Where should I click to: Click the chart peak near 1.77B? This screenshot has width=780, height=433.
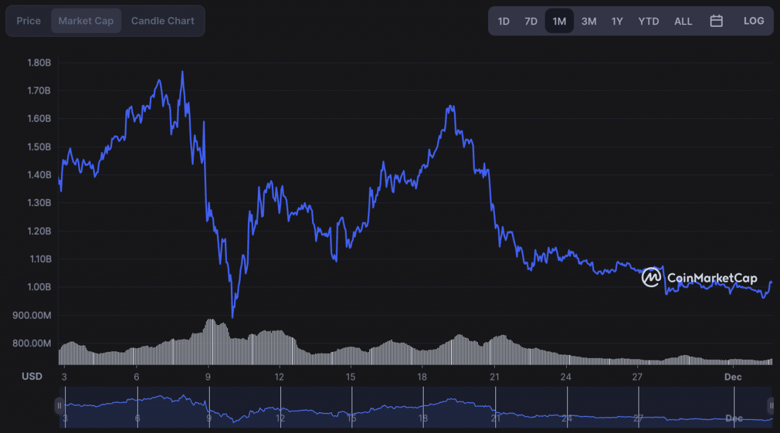[x=182, y=73]
